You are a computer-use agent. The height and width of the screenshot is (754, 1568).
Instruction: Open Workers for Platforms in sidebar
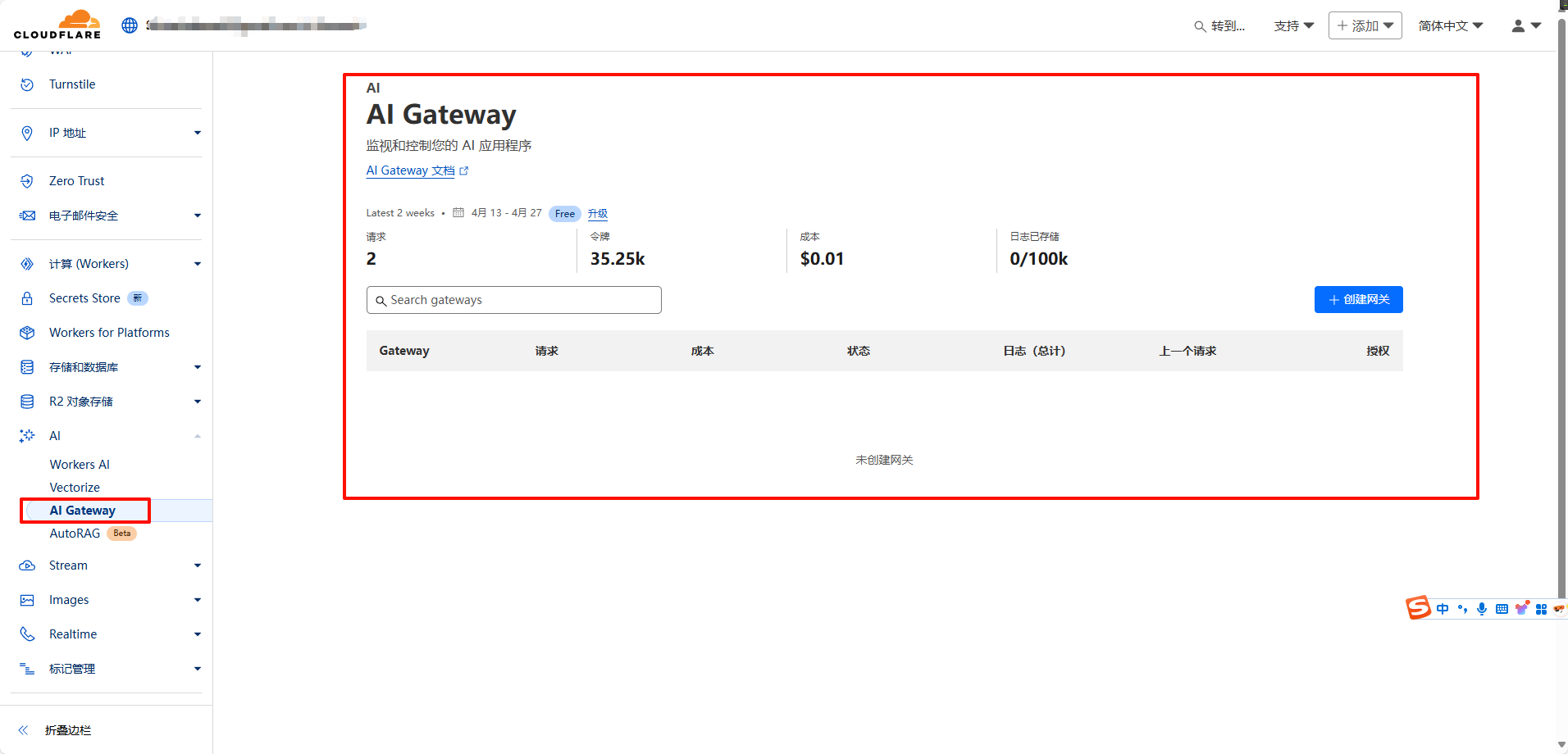tap(109, 333)
